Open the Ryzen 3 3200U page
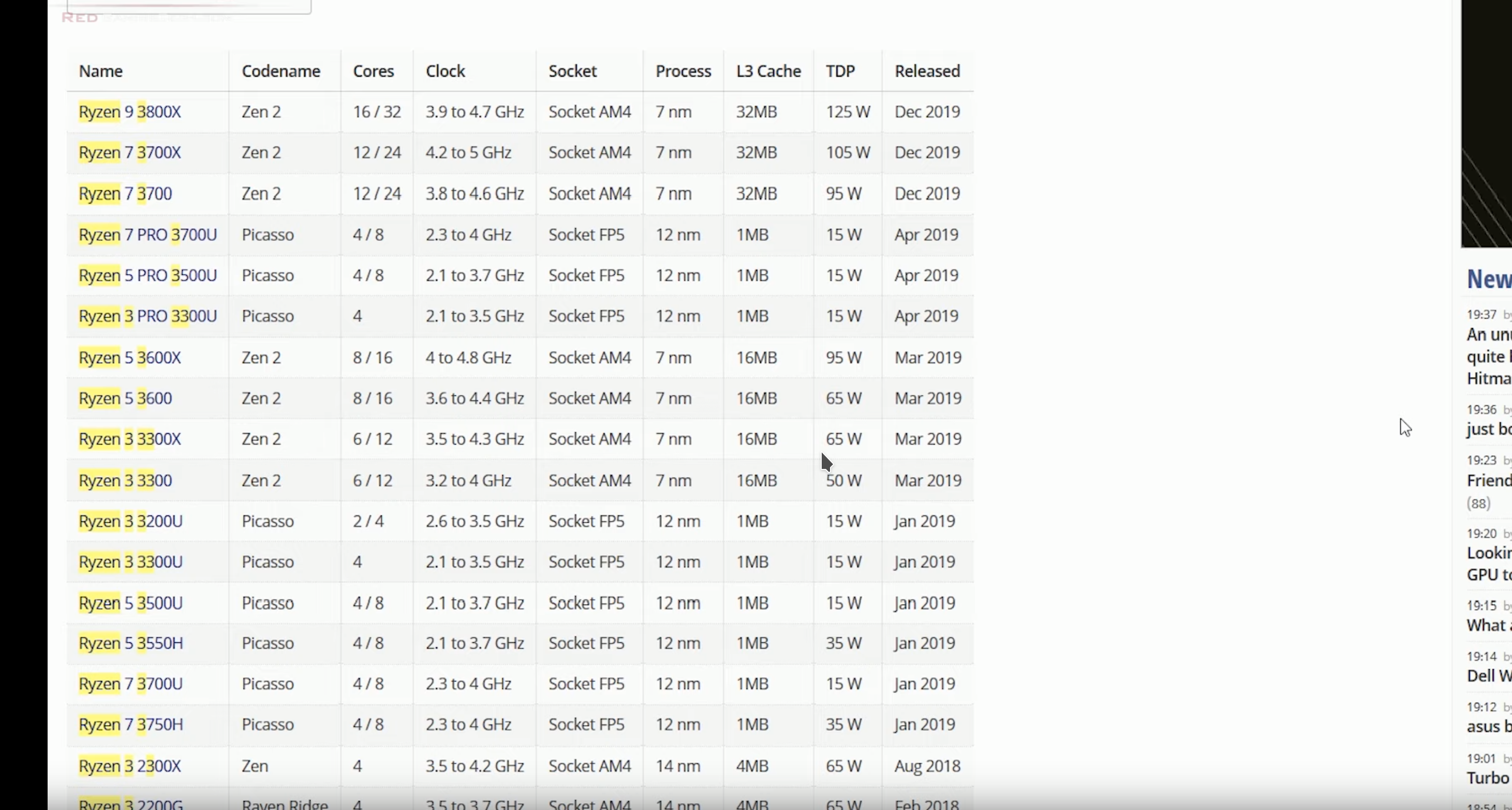This screenshot has height=810, width=1512. tap(130, 521)
